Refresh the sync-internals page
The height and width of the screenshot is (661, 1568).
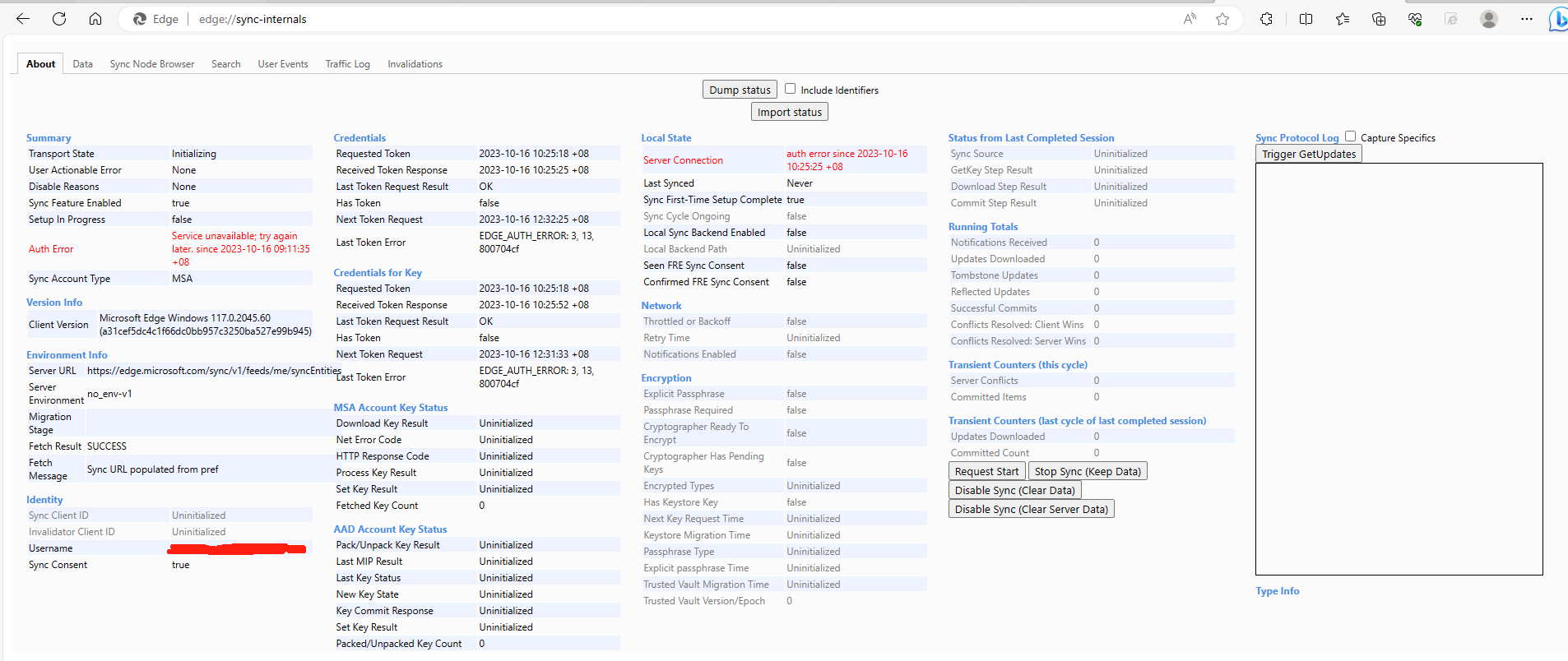click(59, 19)
